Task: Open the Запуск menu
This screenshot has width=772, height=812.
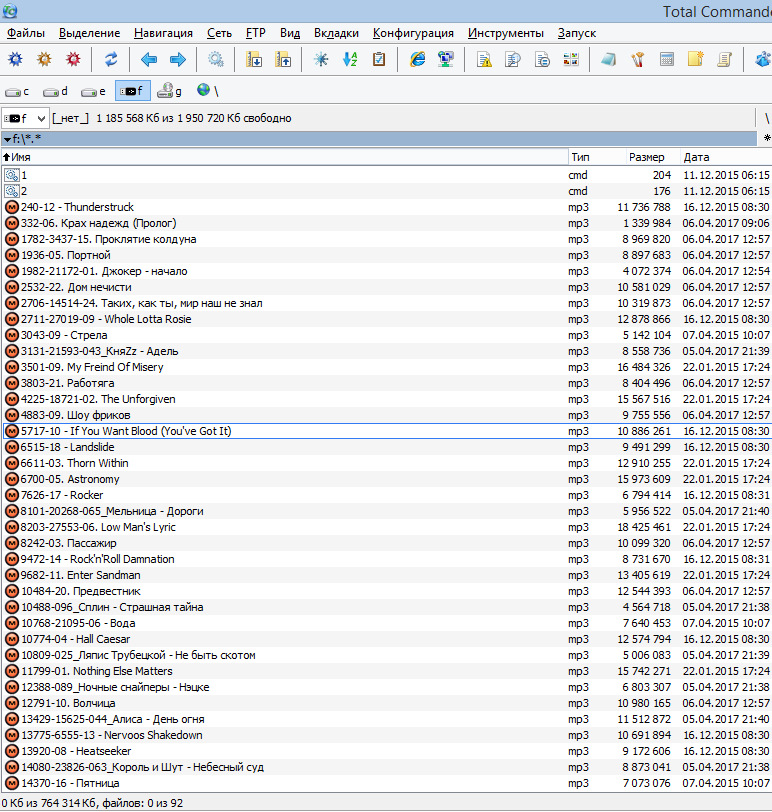Action: pyautogui.click(x=577, y=33)
